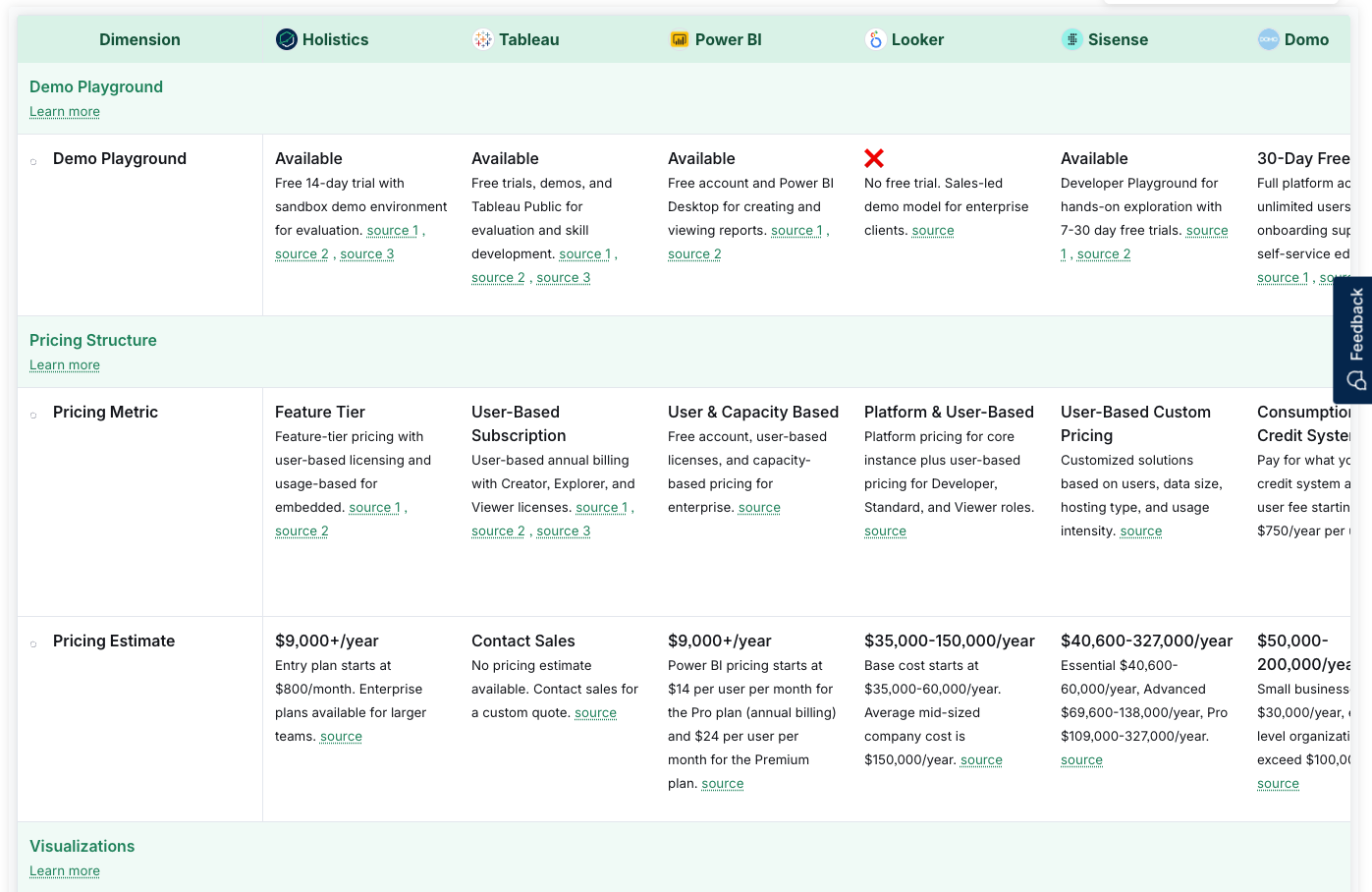The image size is (1372, 892).
Task: Select $35,000-150,000/year Looker estimate
Action: tap(950, 641)
